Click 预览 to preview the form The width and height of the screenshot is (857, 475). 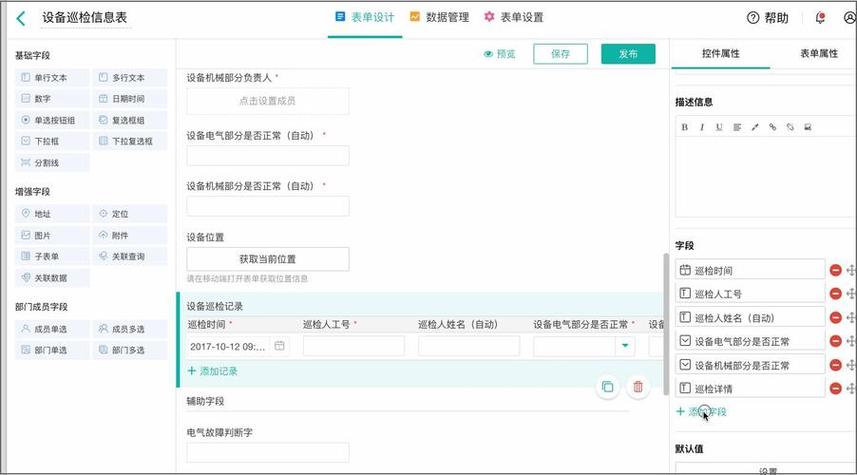click(x=500, y=54)
